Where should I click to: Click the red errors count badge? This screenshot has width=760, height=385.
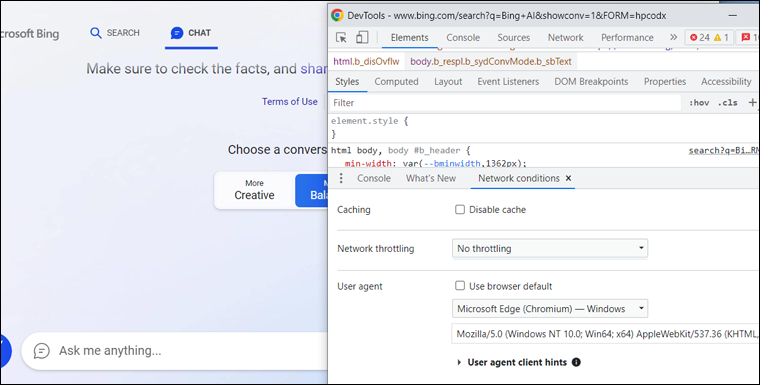tap(700, 37)
